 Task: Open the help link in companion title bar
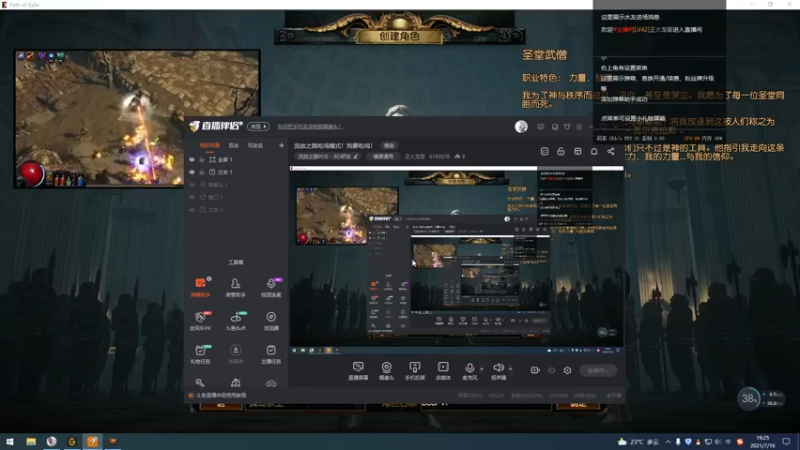pos(310,127)
